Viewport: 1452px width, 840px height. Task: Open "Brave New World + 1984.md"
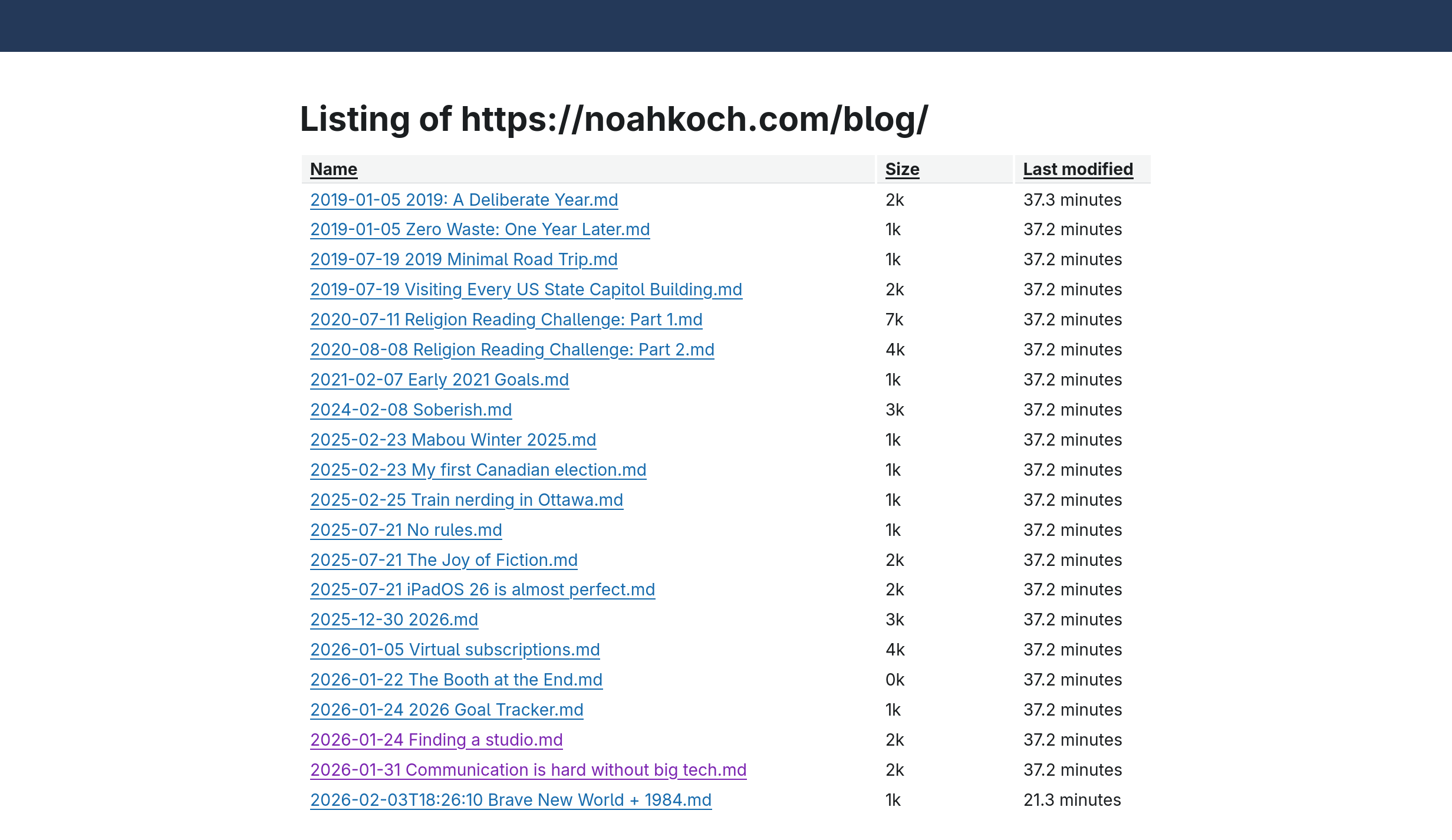pos(511,800)
